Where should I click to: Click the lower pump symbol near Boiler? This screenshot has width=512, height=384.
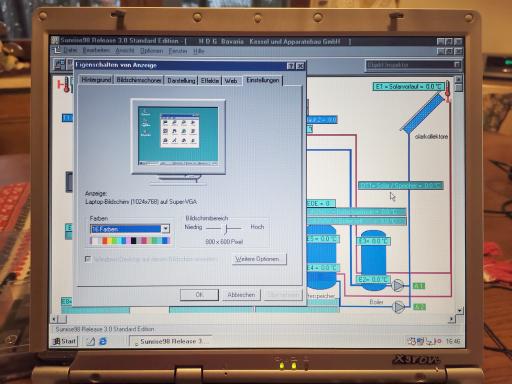tap(399, 307)
